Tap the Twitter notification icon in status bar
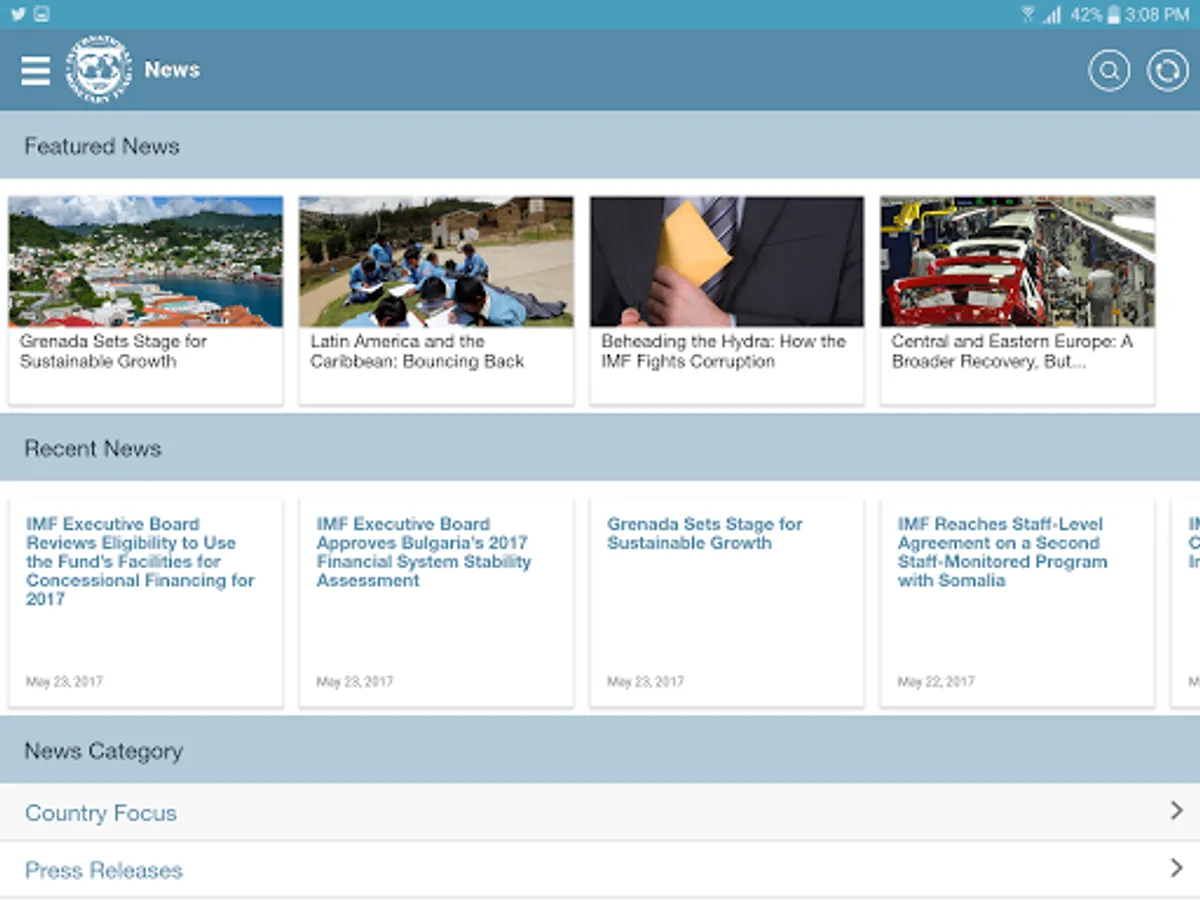 [18, 14]
